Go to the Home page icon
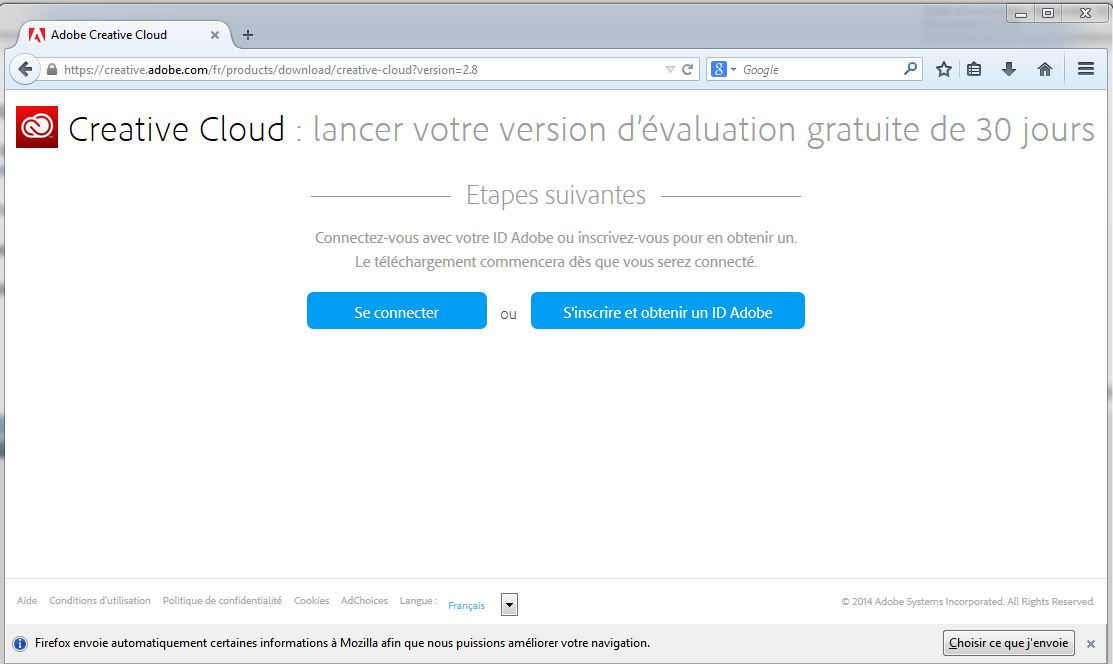The width and height of the screenshot is (1113, 664). click(x=1045, y=69)
